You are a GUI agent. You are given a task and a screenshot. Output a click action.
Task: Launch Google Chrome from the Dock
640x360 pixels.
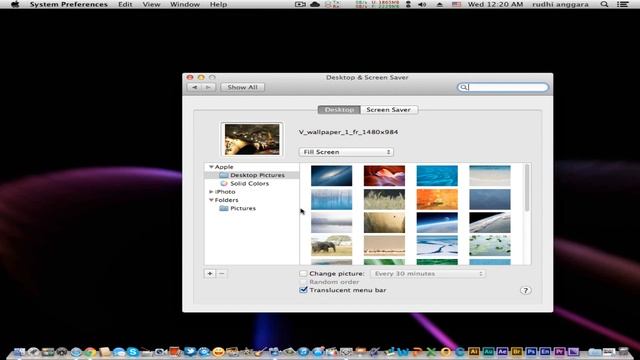pyautogui.click(x=90, y=352)
